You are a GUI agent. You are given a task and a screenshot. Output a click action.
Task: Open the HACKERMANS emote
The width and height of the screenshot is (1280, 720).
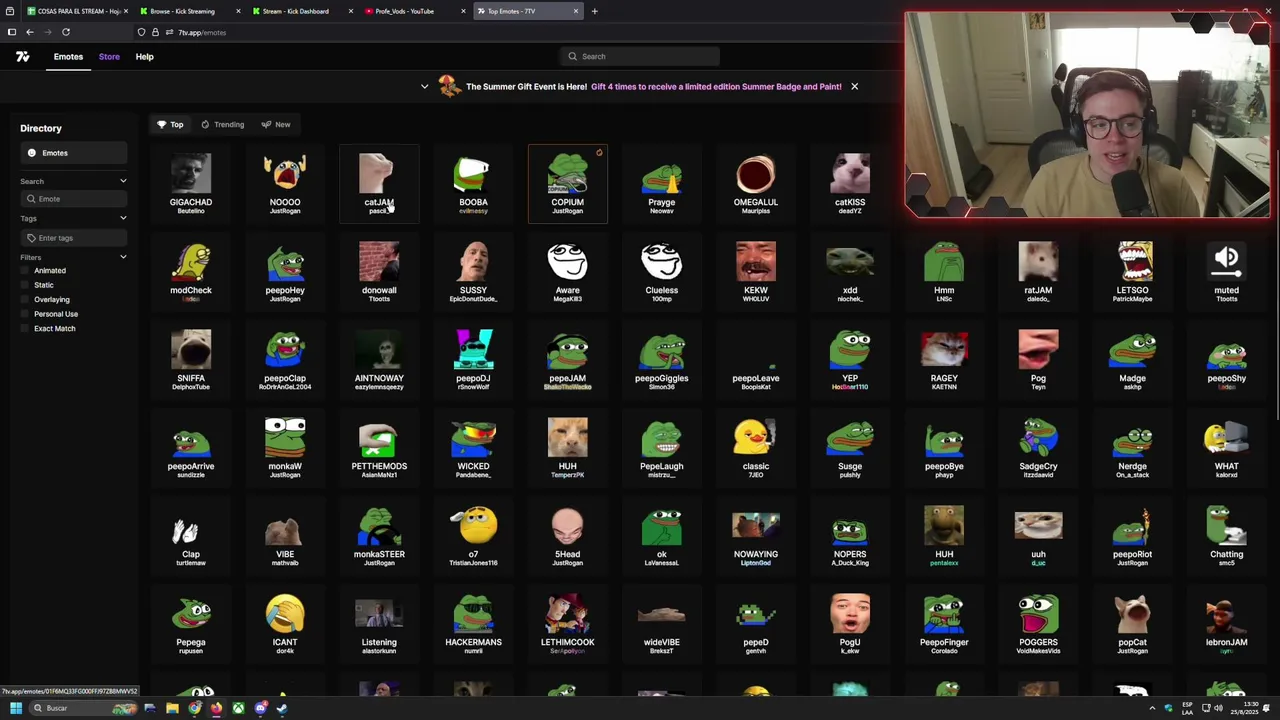tap(473, 624)
